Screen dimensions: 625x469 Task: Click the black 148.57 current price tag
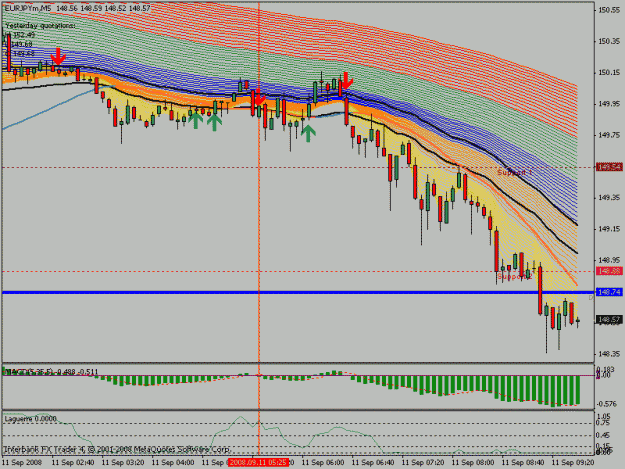609,320
